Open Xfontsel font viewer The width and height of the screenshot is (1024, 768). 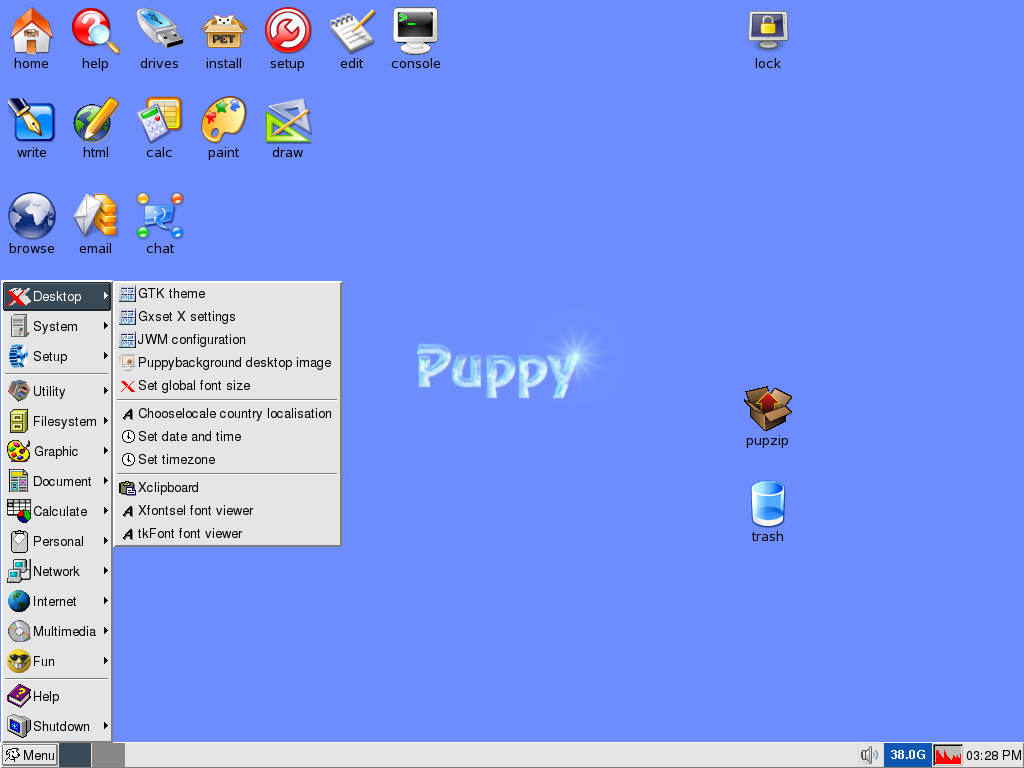pyautogui.click(x=227, y=510)
